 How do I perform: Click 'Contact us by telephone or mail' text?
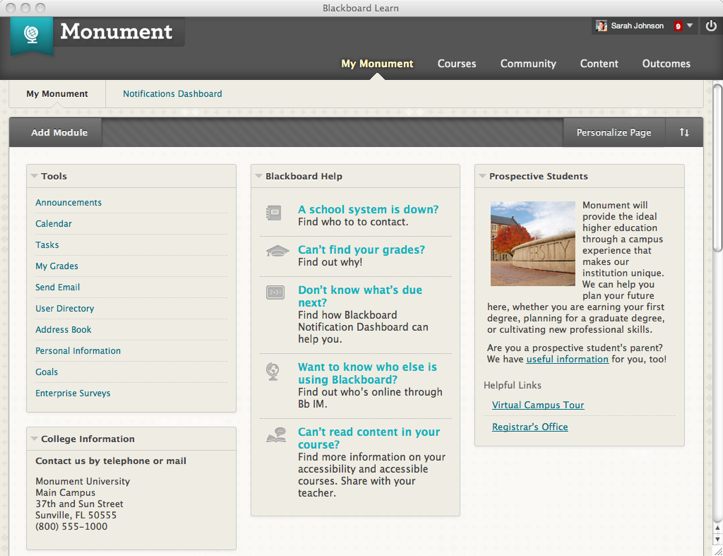coord(111,461)
